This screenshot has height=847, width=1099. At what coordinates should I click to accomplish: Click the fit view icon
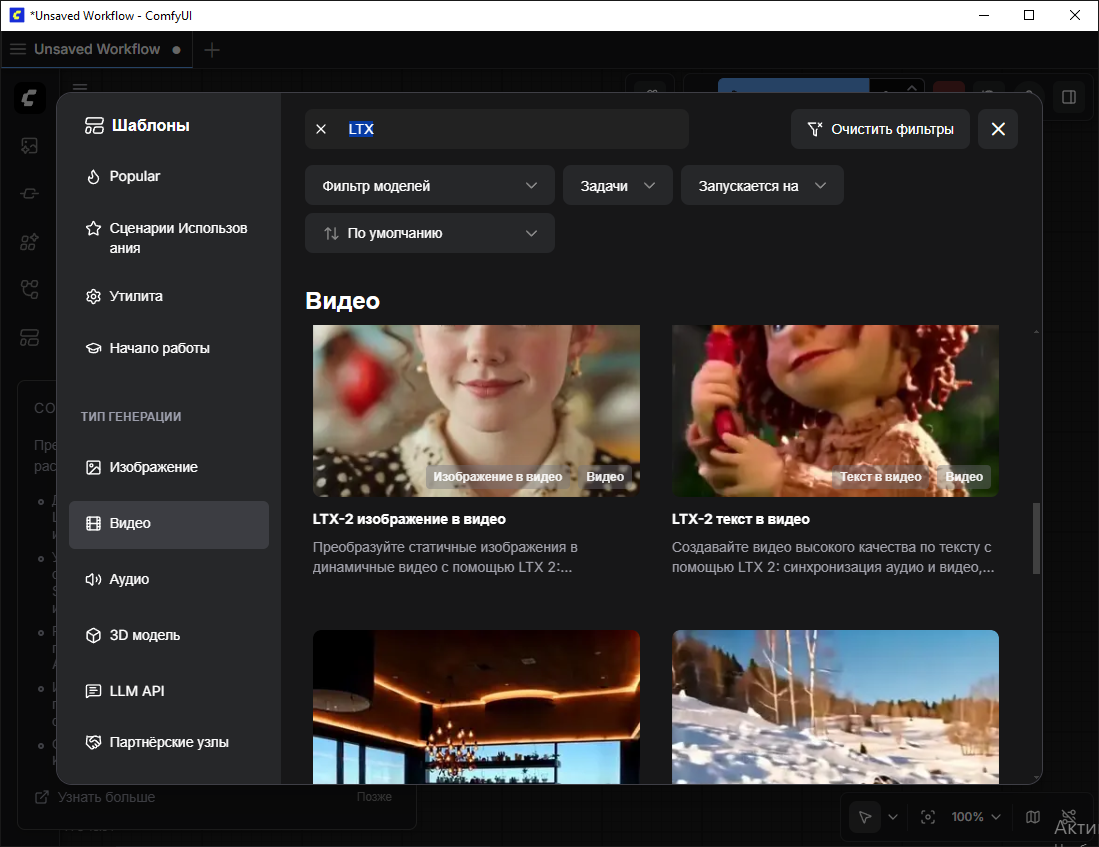click(928, 817)
